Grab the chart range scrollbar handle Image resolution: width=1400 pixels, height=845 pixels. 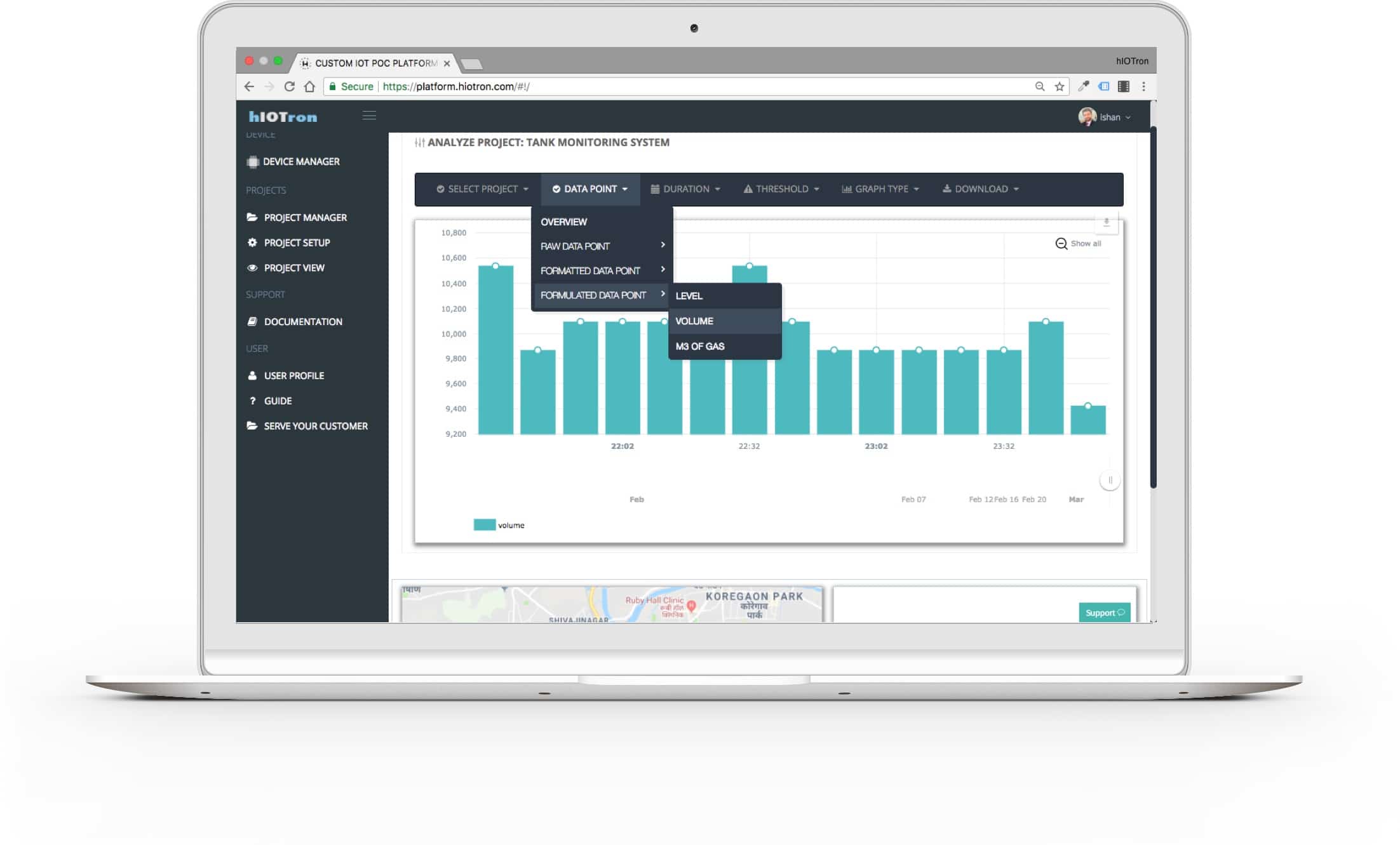point(1110,480)
